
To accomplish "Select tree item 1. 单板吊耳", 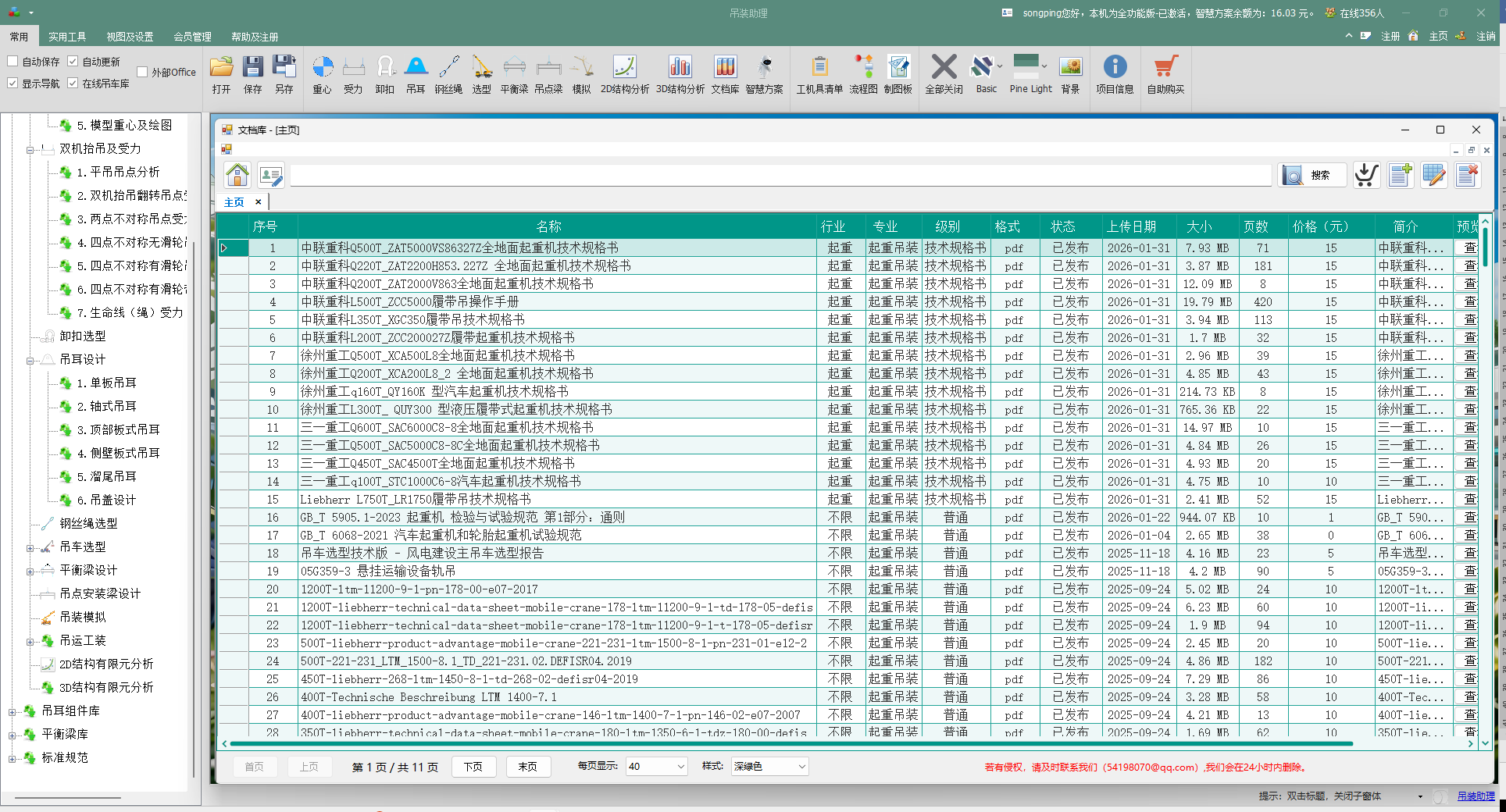I will coord(106,383).
